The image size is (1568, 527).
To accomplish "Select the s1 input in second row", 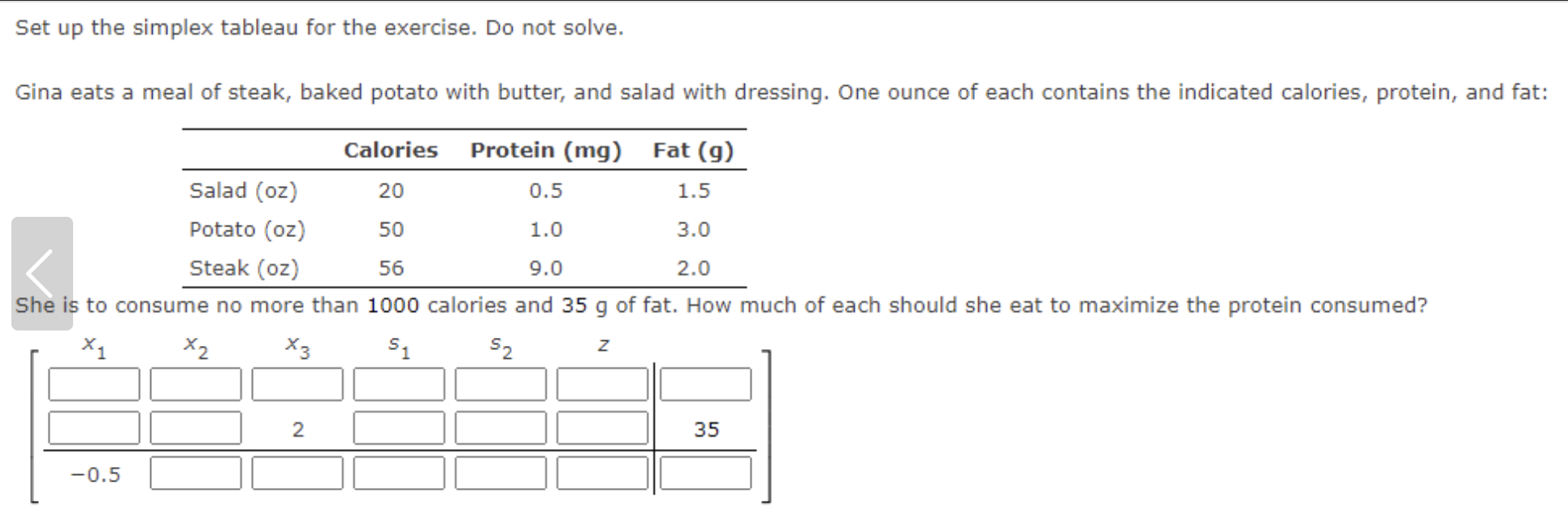I will pos(399,428).
